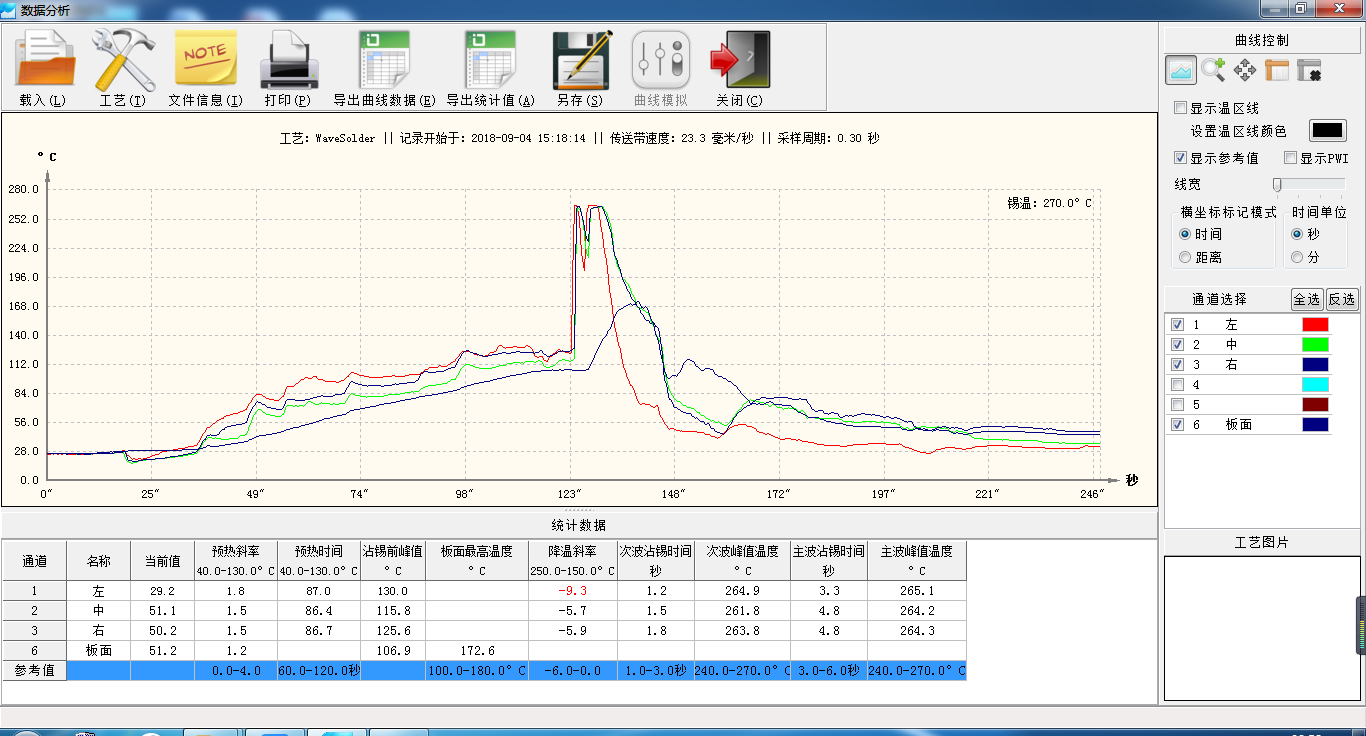Image resolution: width=1366 pixels, height=736 pixels.
Task: Click the 87.0 预热时间 cell
Action: coord(318,591)
